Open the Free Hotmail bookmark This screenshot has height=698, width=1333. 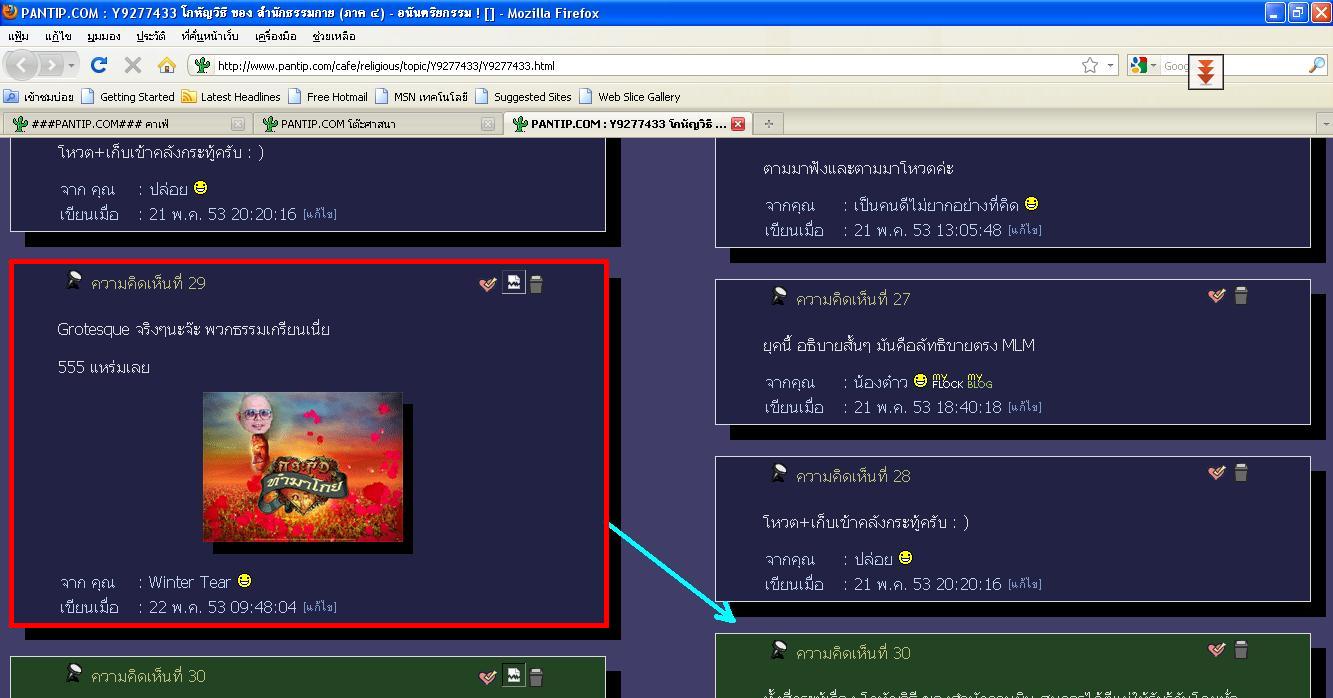coord(328,97)
